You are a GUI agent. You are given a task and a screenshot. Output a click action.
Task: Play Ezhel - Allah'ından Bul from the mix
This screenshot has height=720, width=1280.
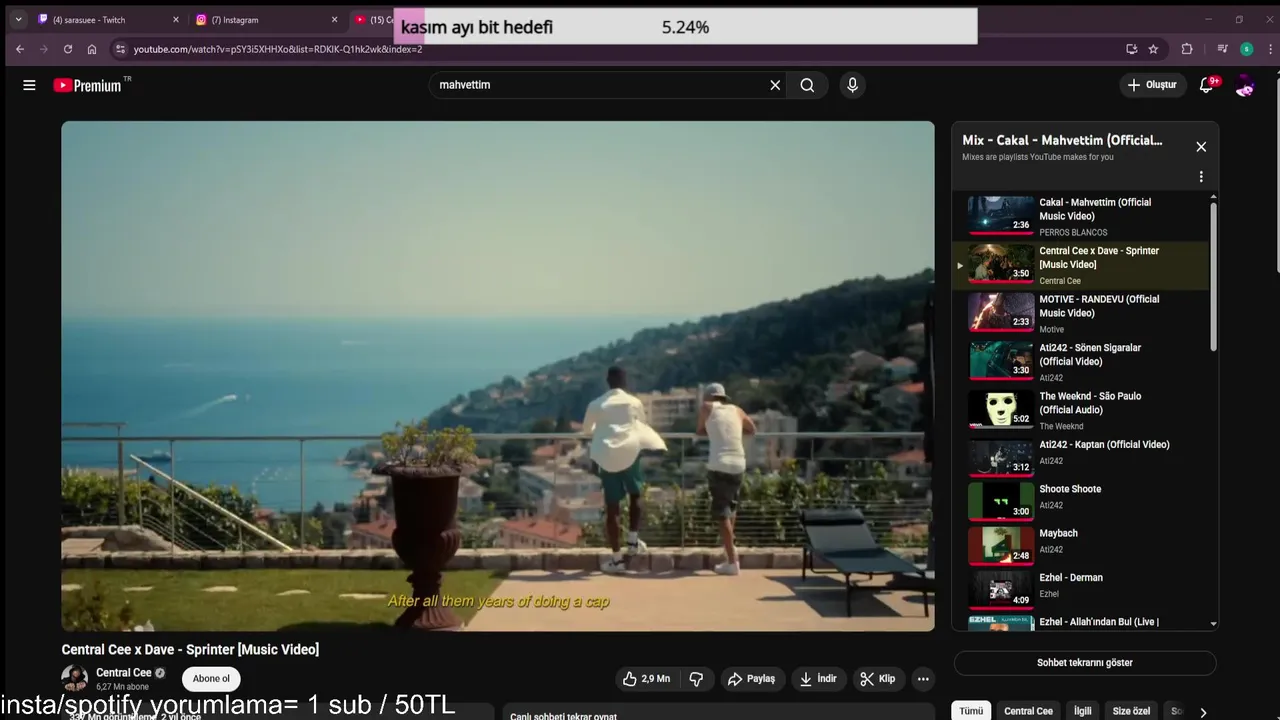[1082, 622]
